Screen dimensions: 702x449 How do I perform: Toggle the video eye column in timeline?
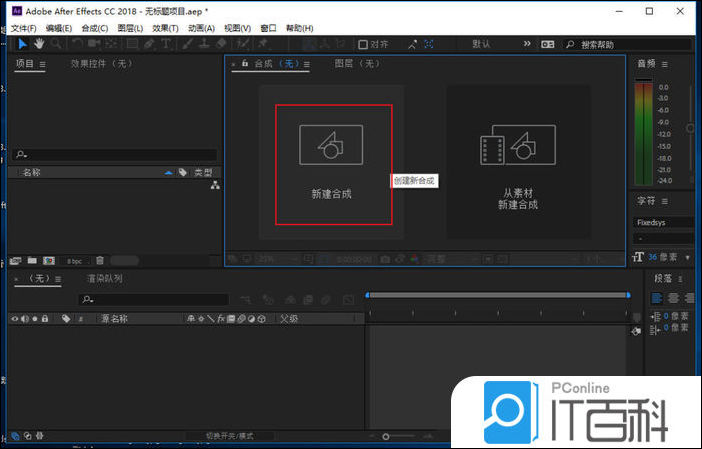coord(14,319)
